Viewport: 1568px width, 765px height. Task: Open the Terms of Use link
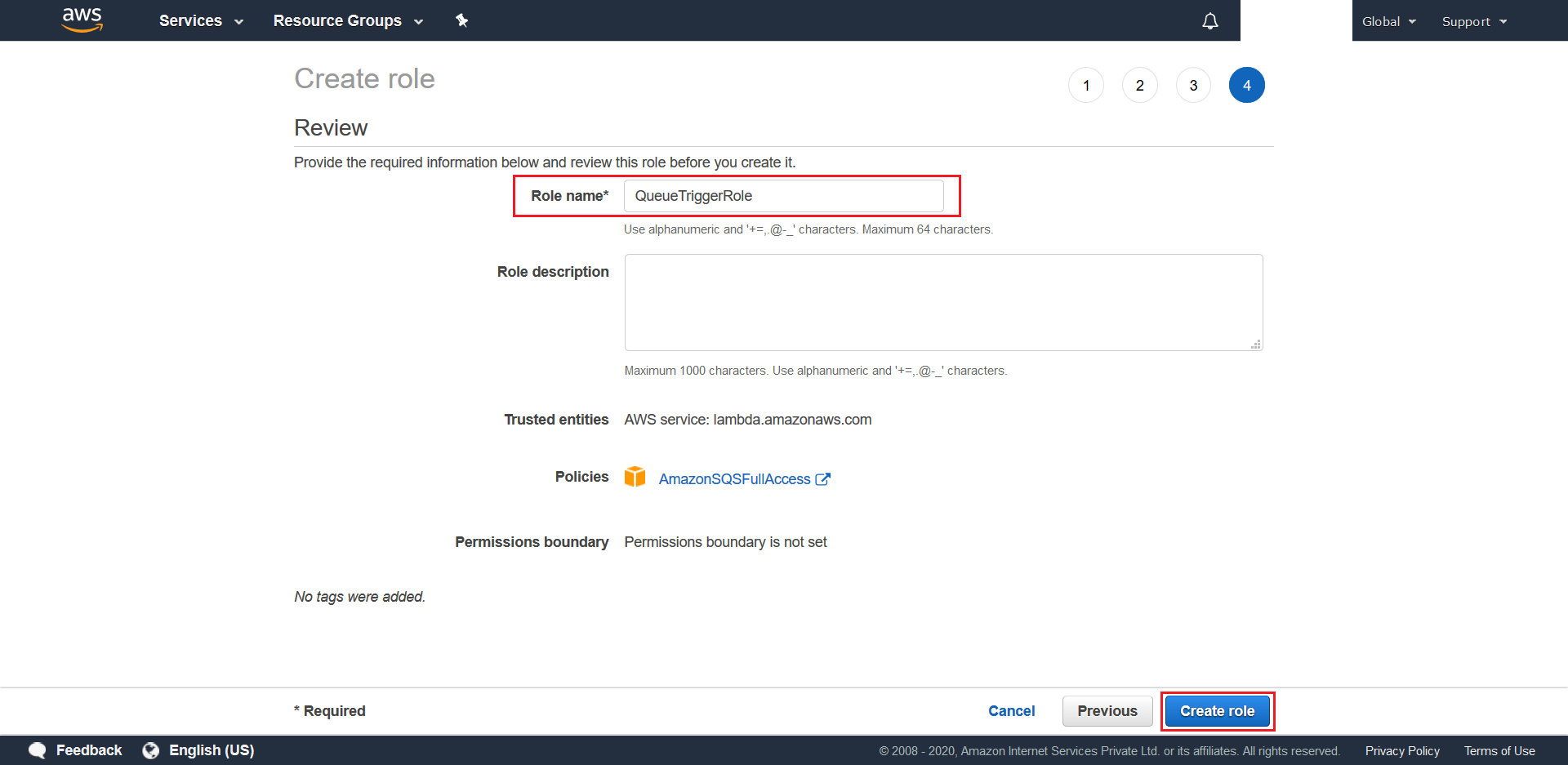point(1499,751)
